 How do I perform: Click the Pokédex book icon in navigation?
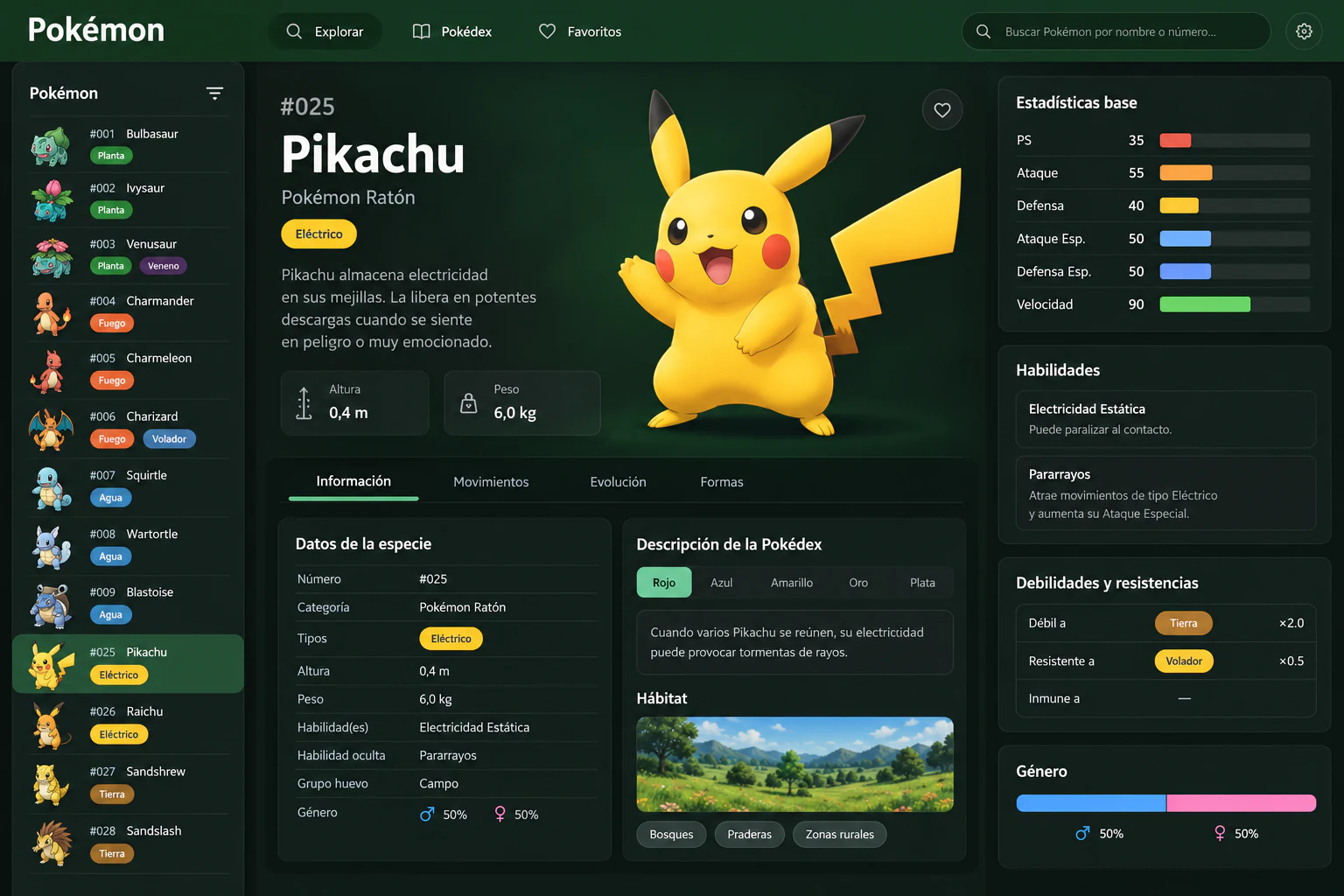(421, 31)
